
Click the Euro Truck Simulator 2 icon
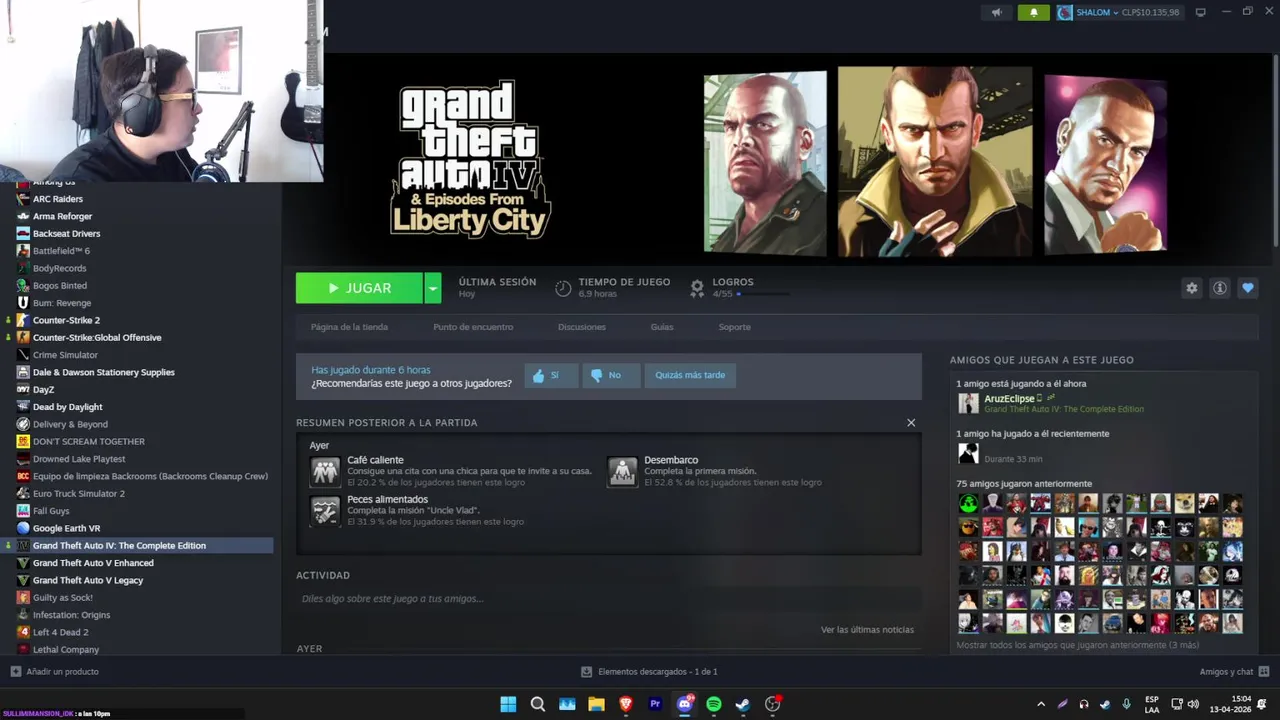coord(23,493)
